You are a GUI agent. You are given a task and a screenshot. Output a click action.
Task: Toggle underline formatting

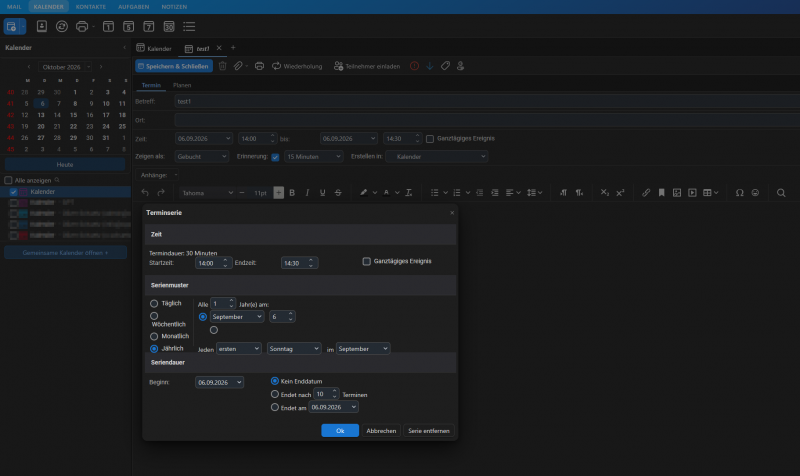tap(322, 192)
